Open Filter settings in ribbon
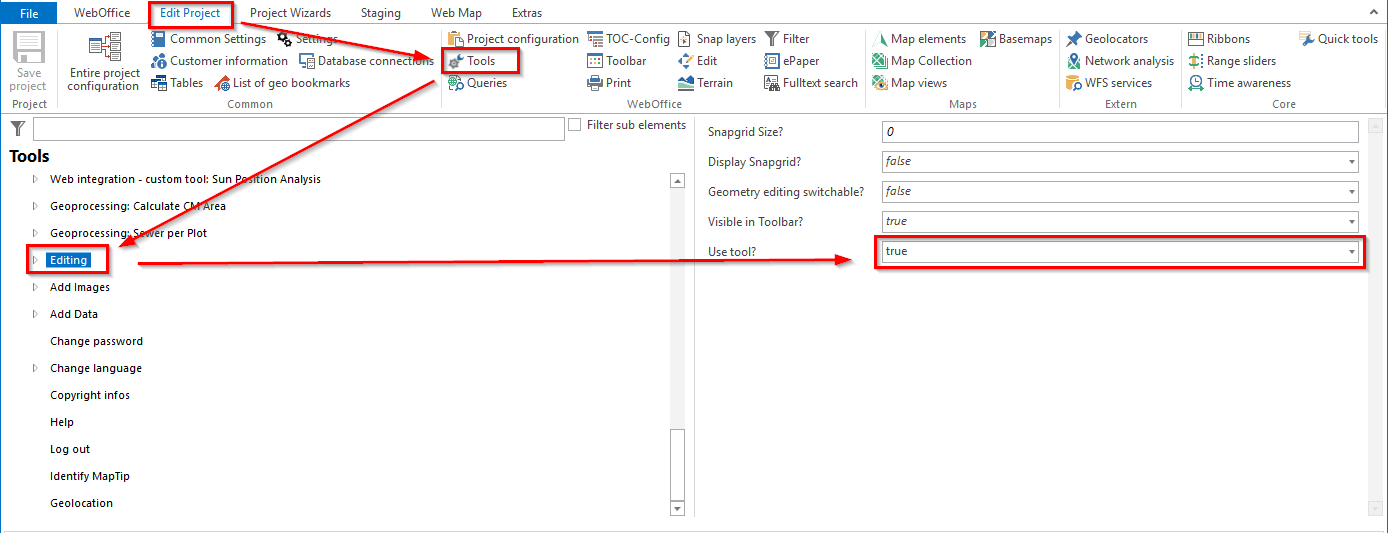The image size is (1388, 533). pyautogui.click(x=787, y=39)
